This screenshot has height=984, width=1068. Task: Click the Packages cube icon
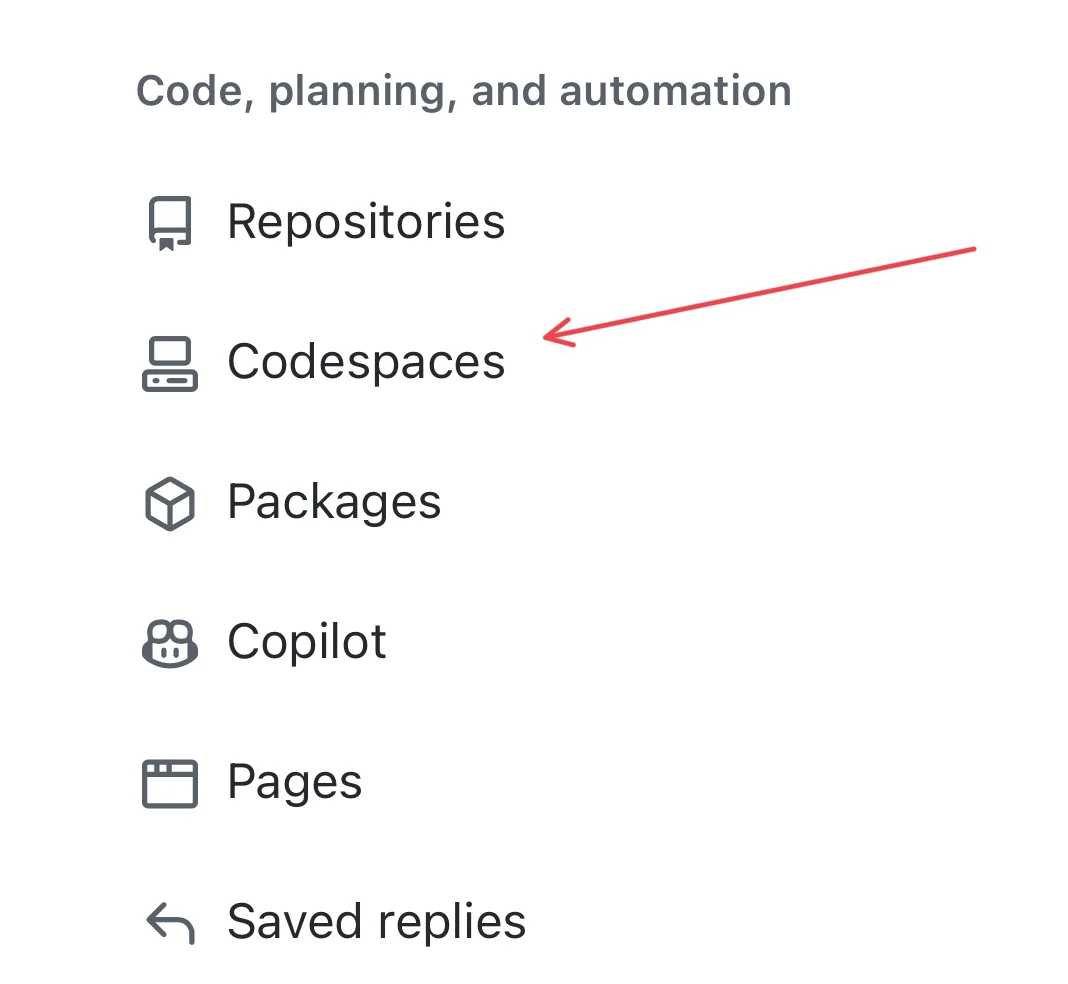click(x=168, y=502)
